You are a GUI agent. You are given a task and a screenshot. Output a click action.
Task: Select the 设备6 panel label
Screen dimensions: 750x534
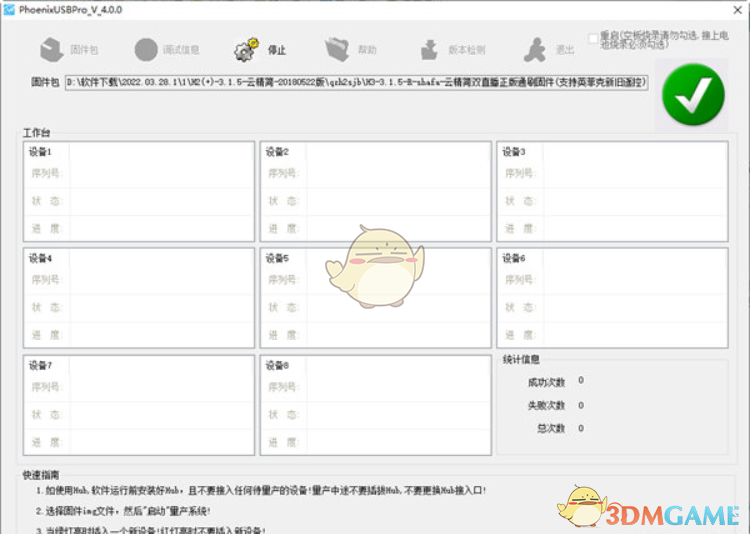514,258
